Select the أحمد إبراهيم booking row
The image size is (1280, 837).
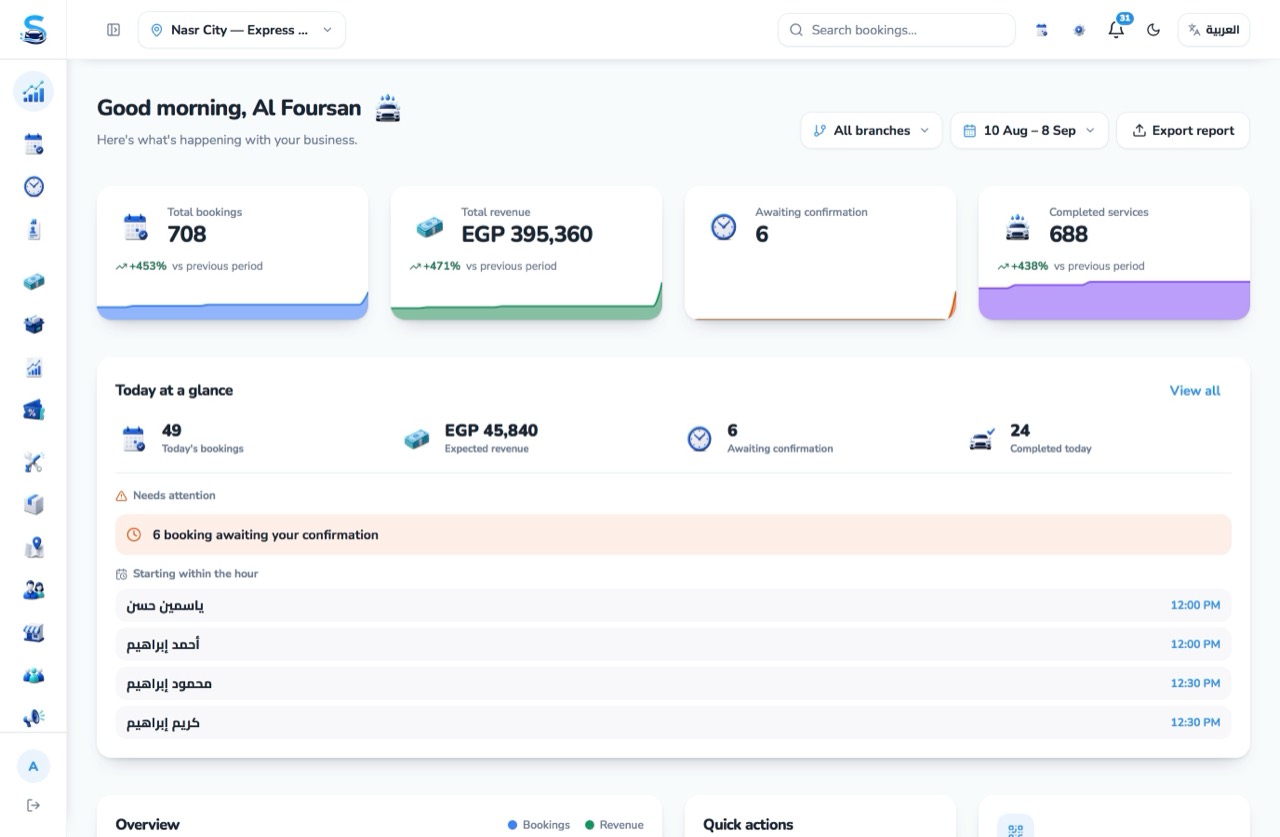(673, 644)
